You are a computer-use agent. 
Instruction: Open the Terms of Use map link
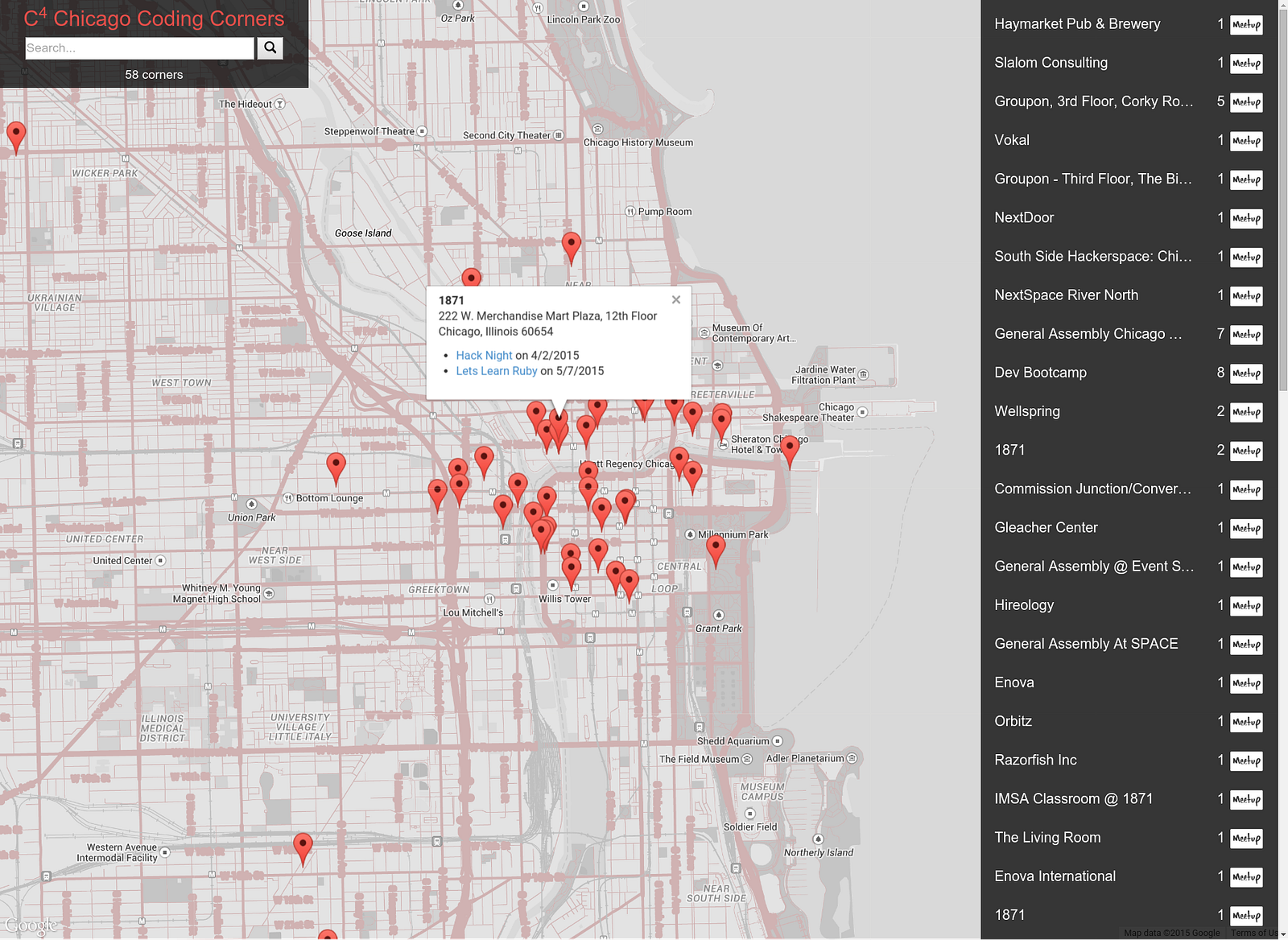(1254, 934)
